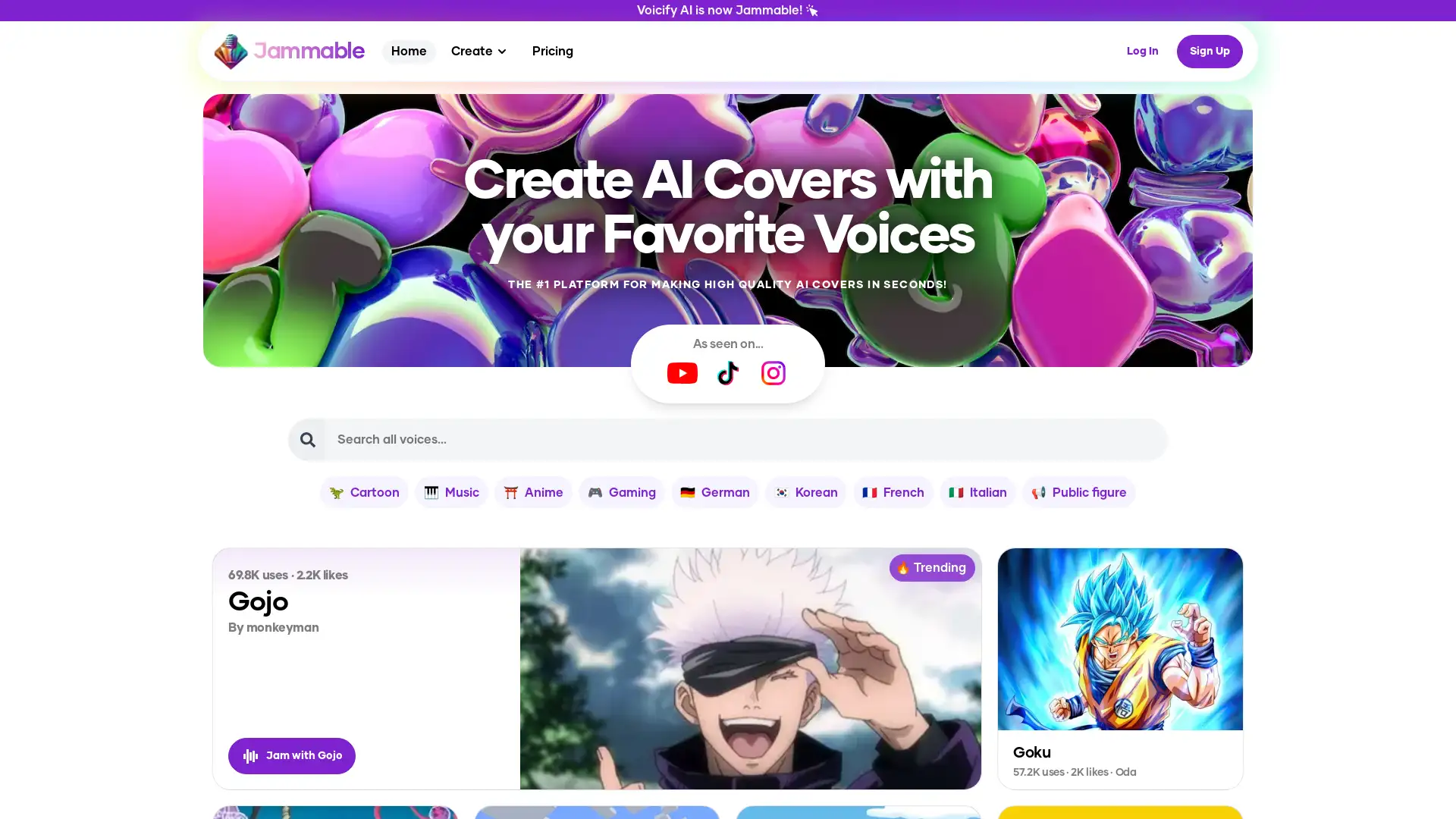Open the Pricing page
Screen dimensions: 1456x819
553,50
